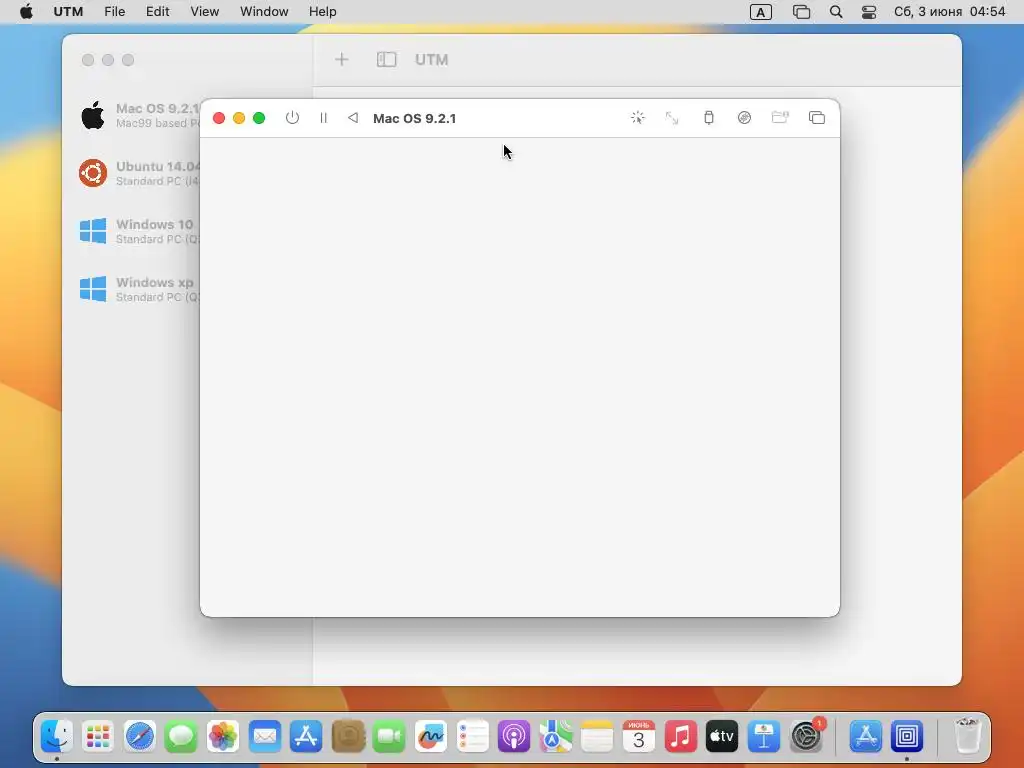Image resolution: width=1024 pixels, height=768 pixels.
Task: Close the Mac OS 9.2.1 VM window
Action: 219,118
